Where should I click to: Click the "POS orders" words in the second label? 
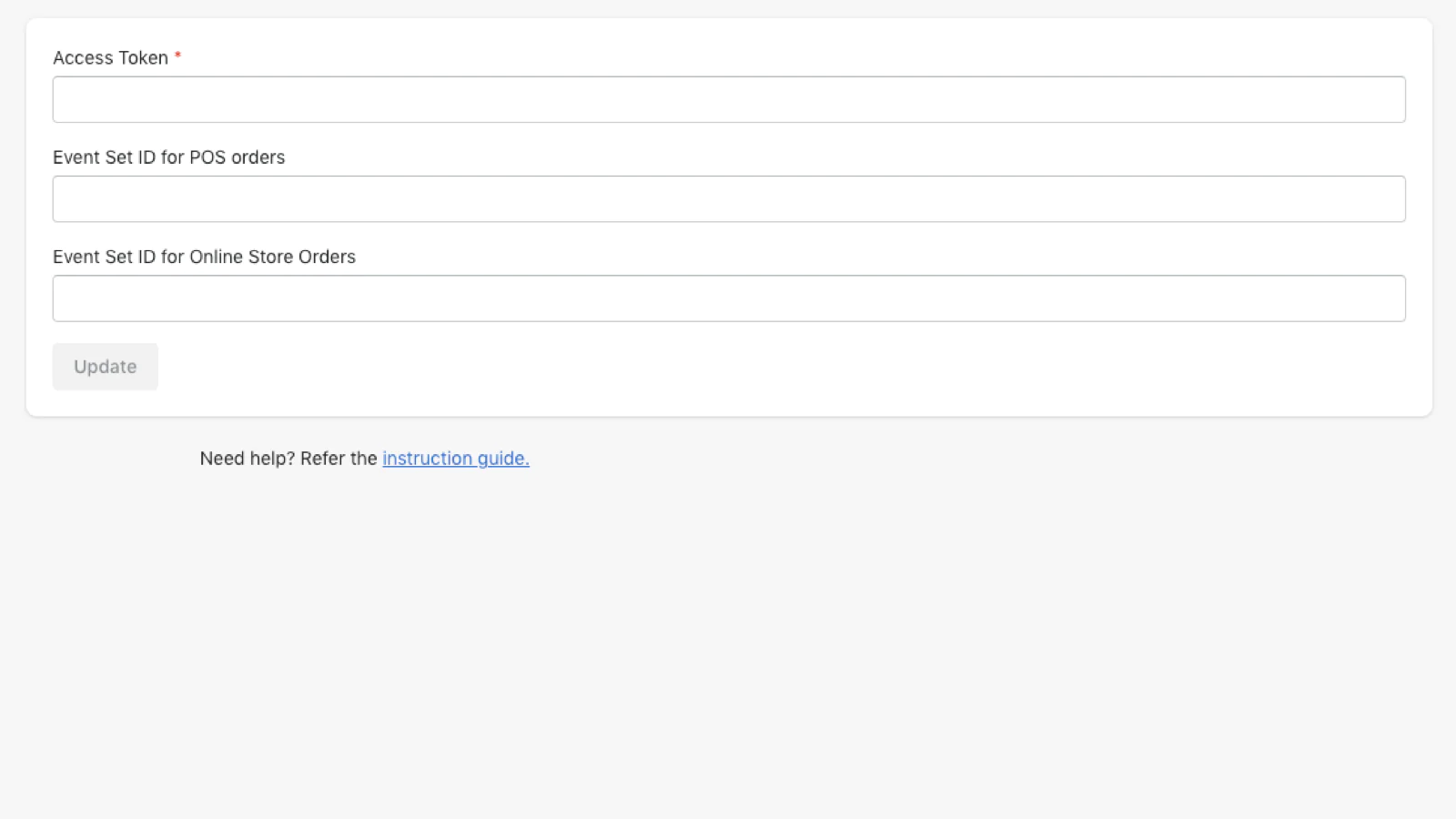point(237,157)
